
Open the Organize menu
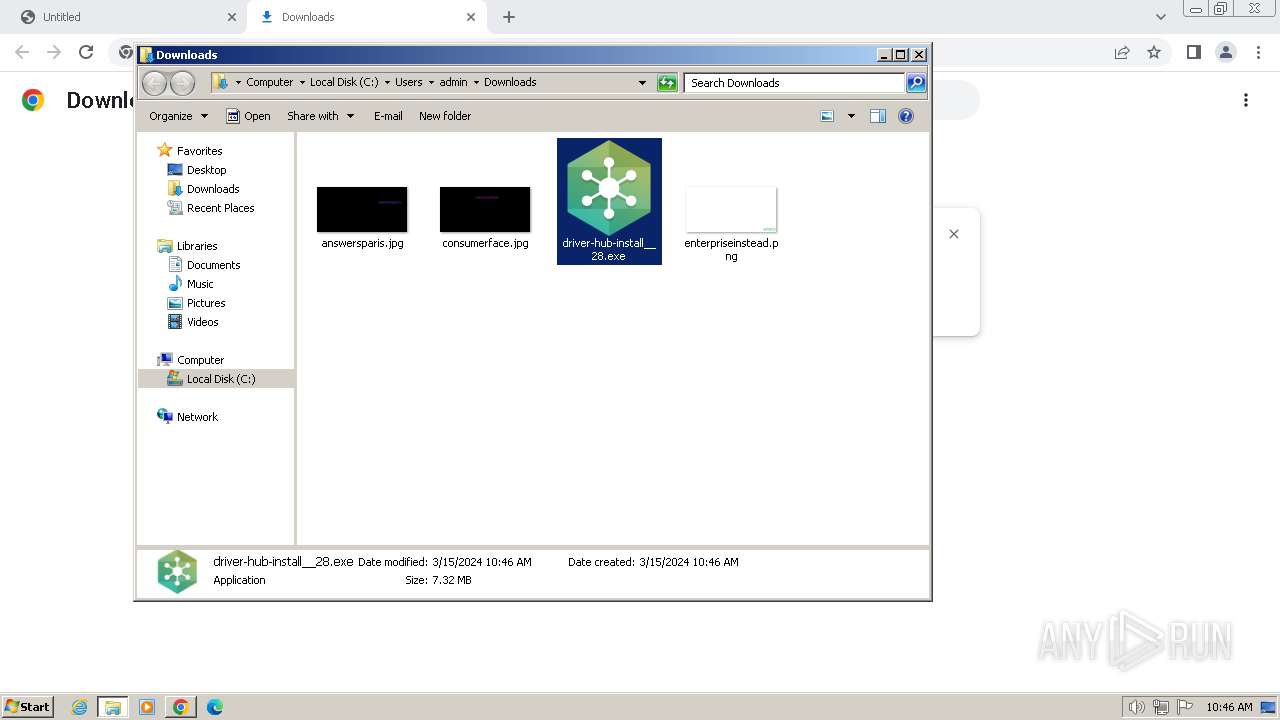pos(178,116)
